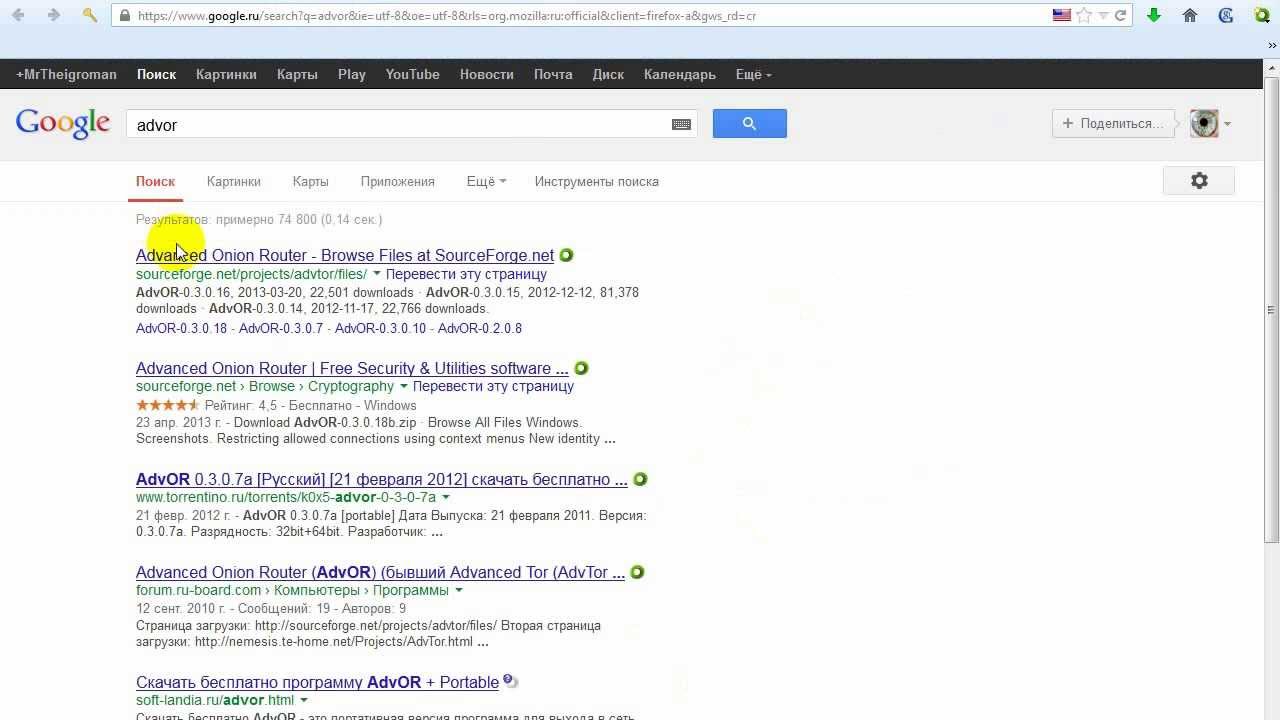Click the padlock security icon in URL bar
This screenshot has width=1280, height=720.
click(x=124, y=16)
